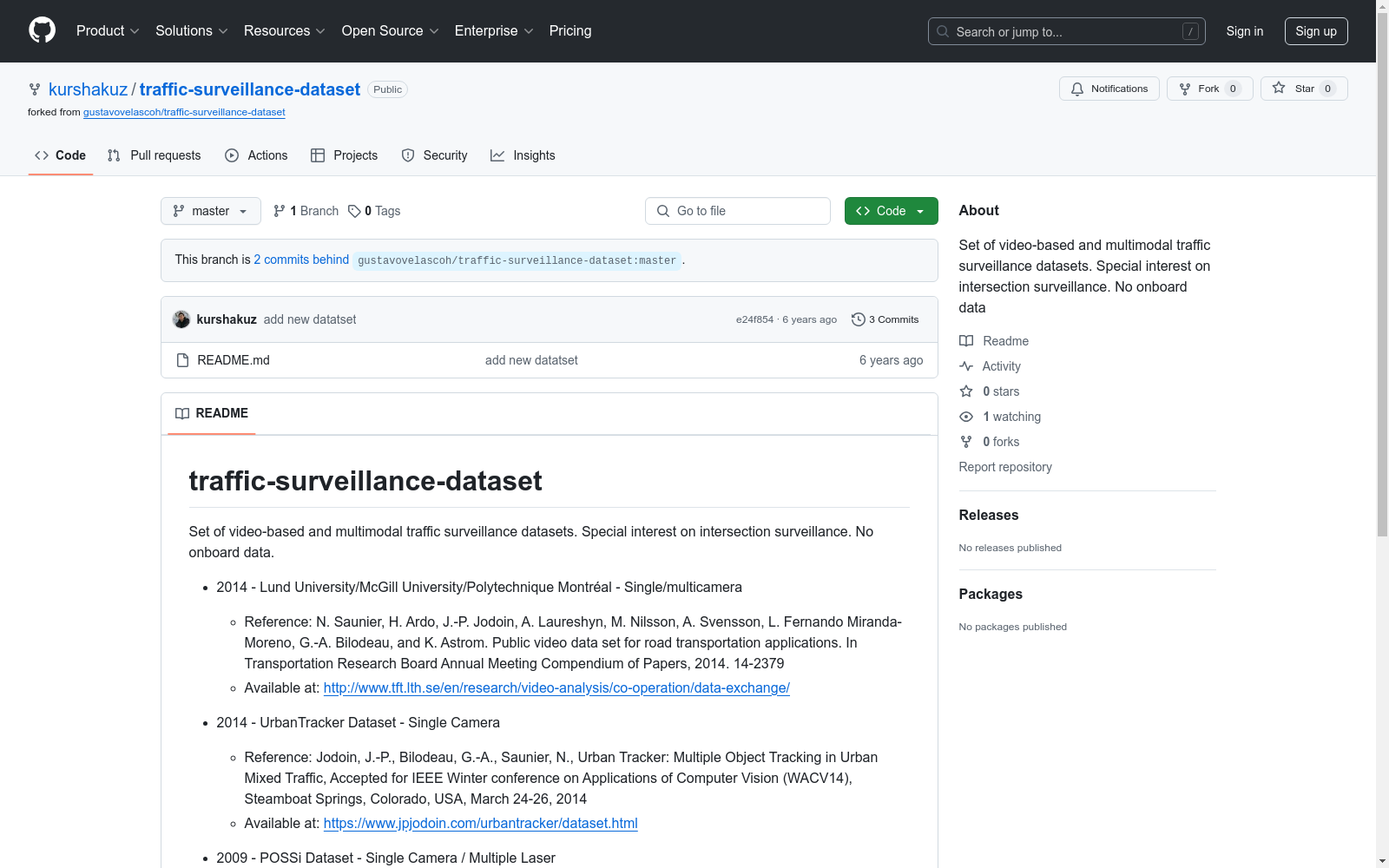Open the gustavovelascoh forked-from source link

[x=184, y=112]
